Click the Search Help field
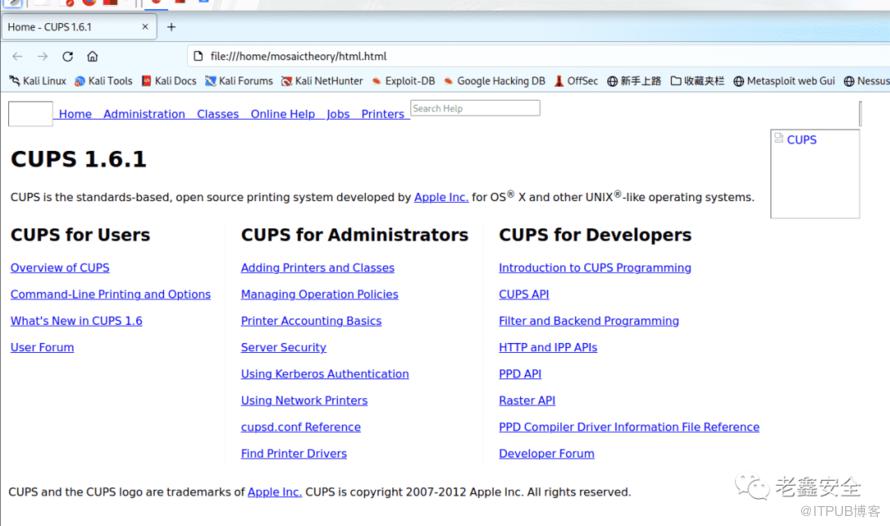 pos(474,108)
